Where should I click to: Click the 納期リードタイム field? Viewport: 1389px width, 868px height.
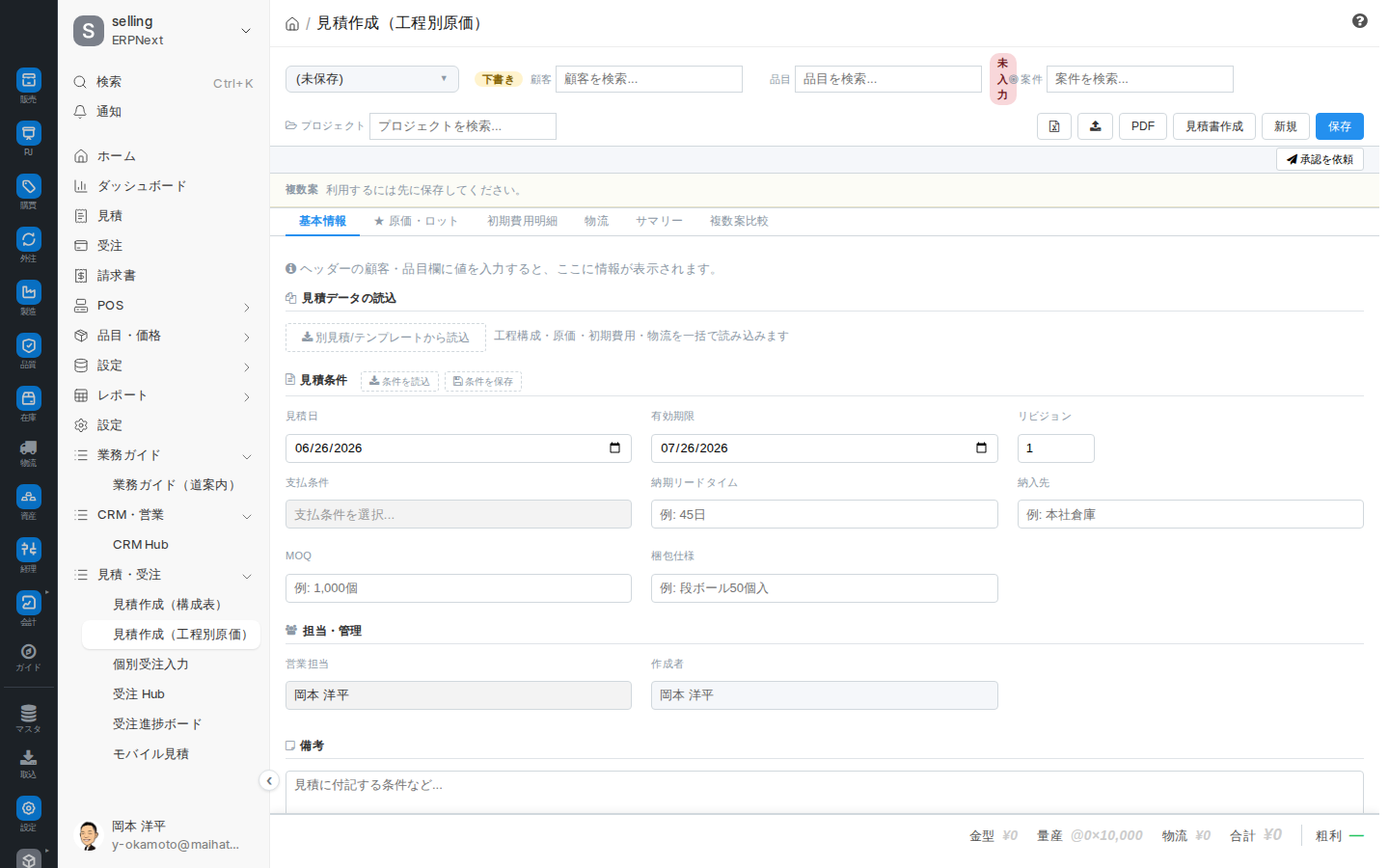[x=825, y=514]
